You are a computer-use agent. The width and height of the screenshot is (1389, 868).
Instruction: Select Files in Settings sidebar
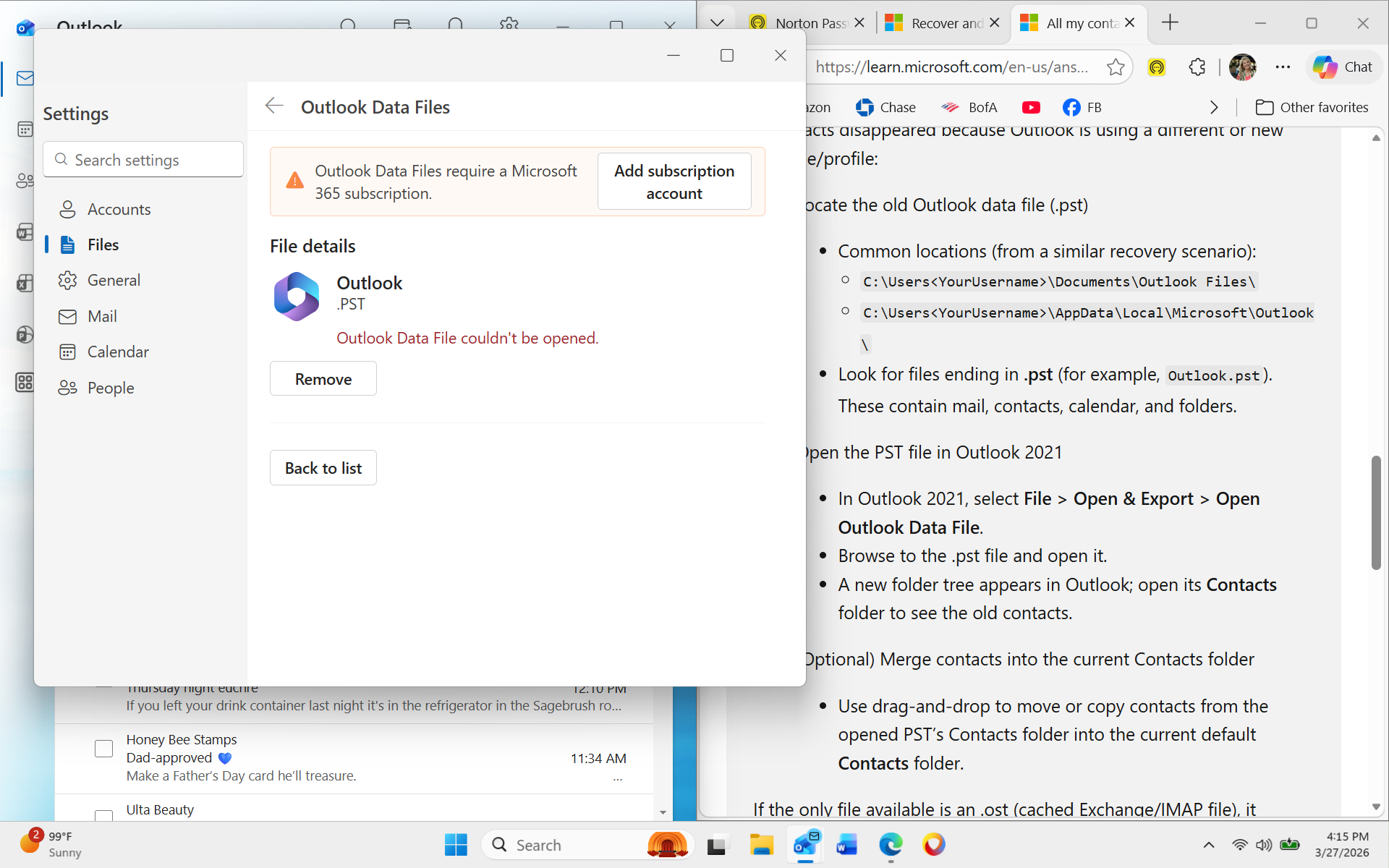point(143,244)
